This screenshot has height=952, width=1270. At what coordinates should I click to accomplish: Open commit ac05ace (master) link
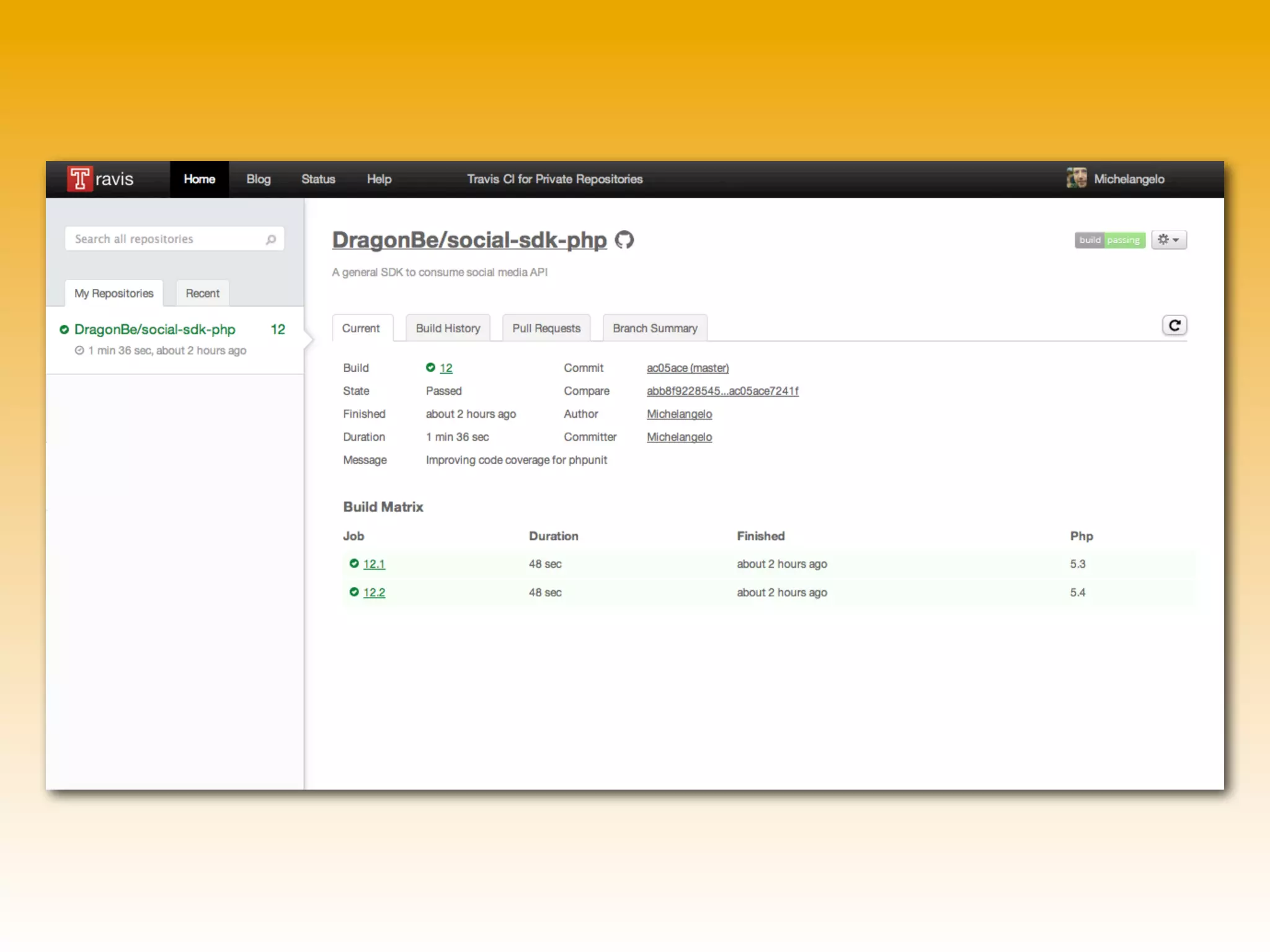tap(687, 368)
